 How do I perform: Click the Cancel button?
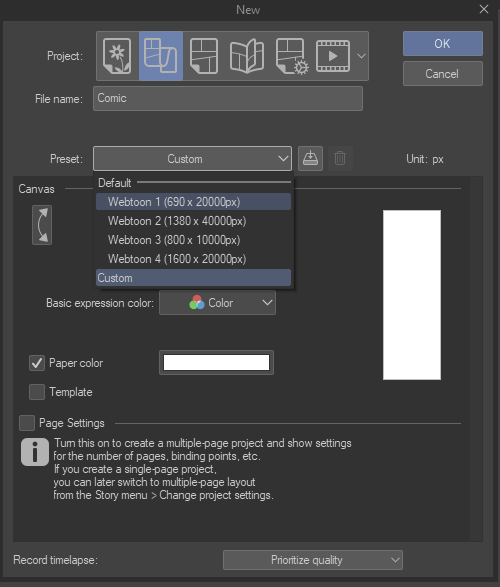(443, 73)
